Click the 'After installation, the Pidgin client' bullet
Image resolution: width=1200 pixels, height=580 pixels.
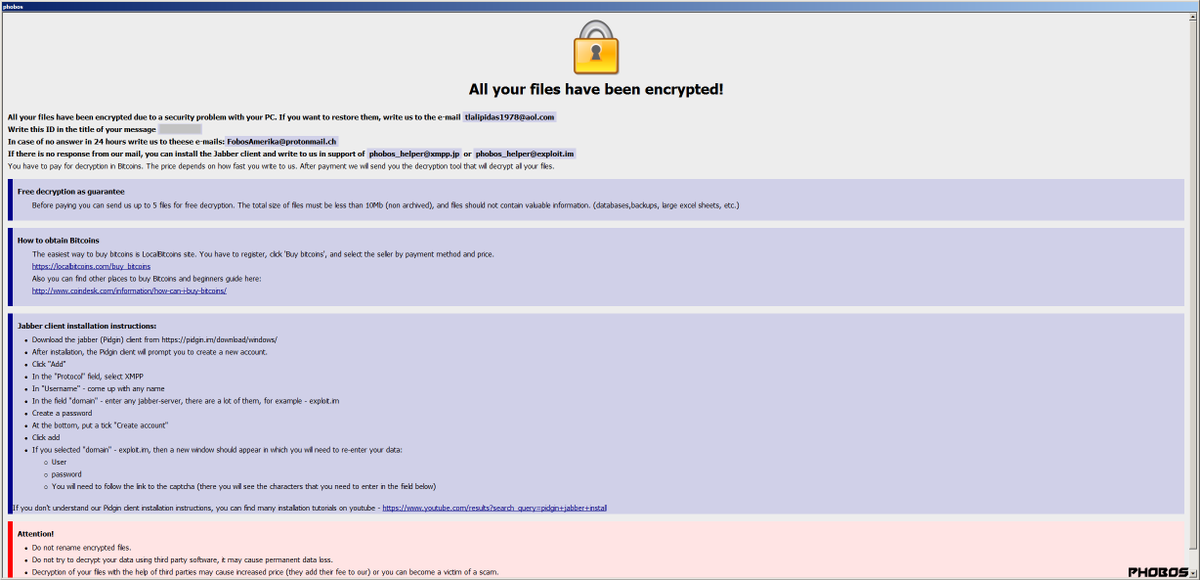pos(149,352)
